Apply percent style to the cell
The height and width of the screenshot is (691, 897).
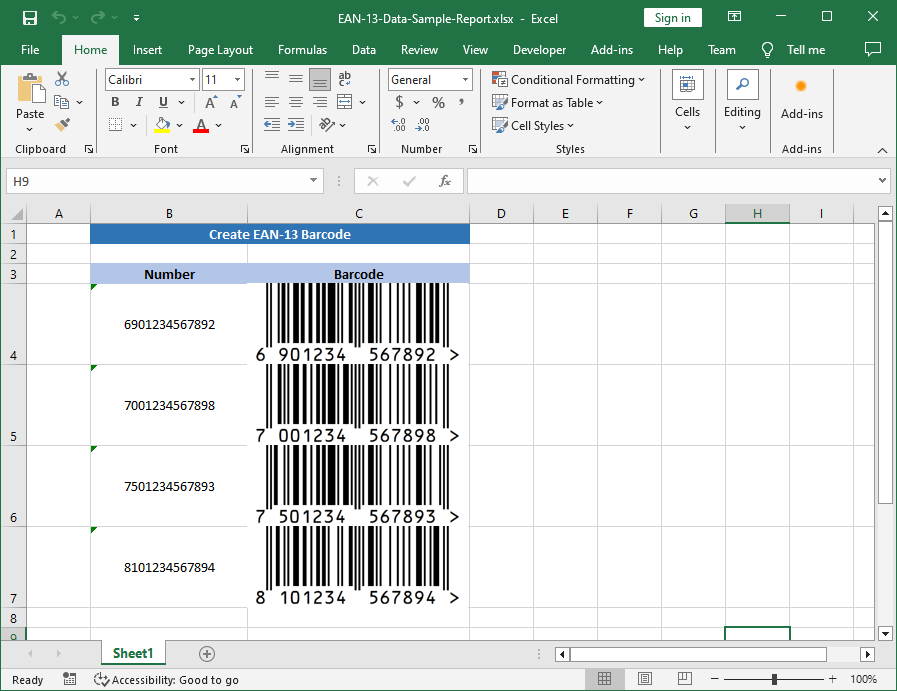[438, 102]
